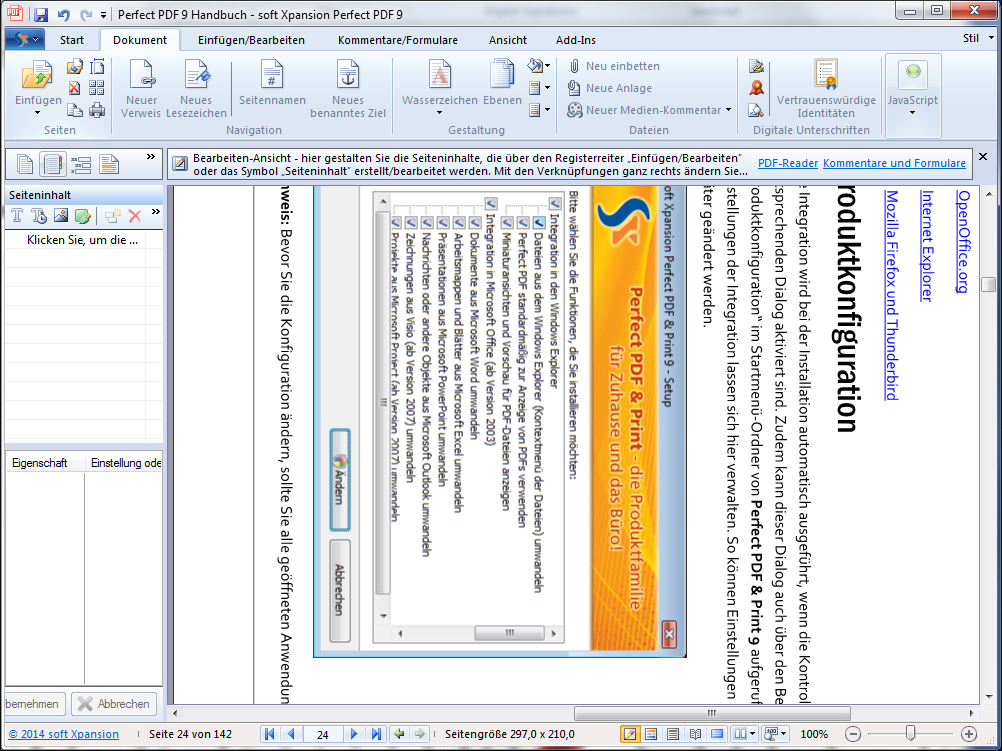Screen dimensions: 1002x751
Task: Click Kommentare und Formulare link
Action: [894, 163]
